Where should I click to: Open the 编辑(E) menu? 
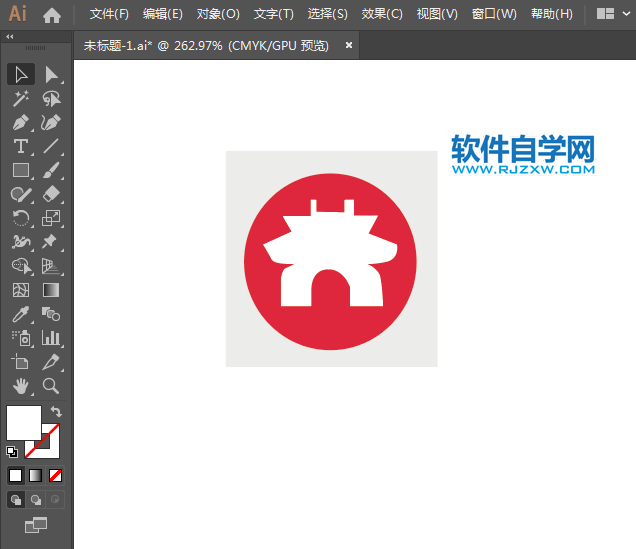pos(163,14)
